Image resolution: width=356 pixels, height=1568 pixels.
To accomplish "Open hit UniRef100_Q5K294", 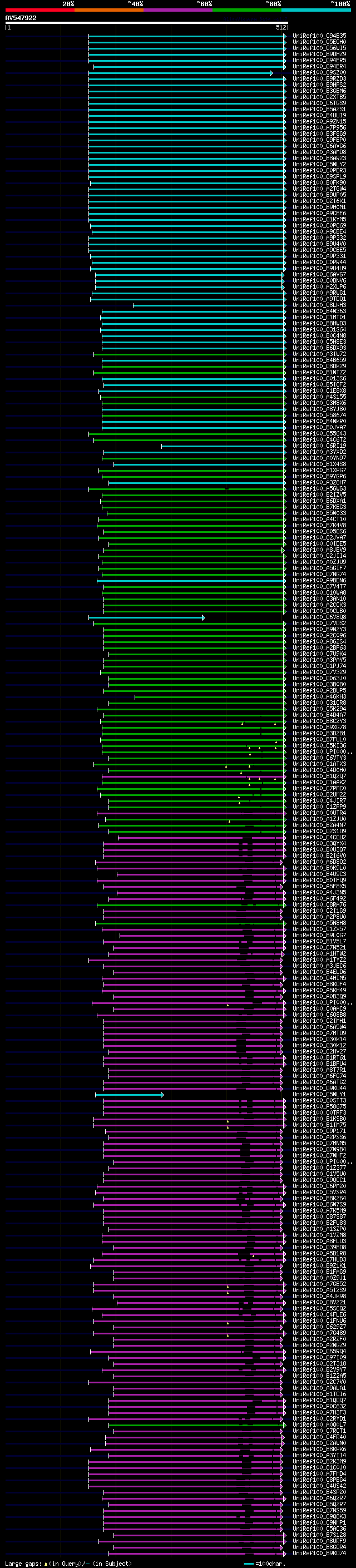I will [319, 709].
